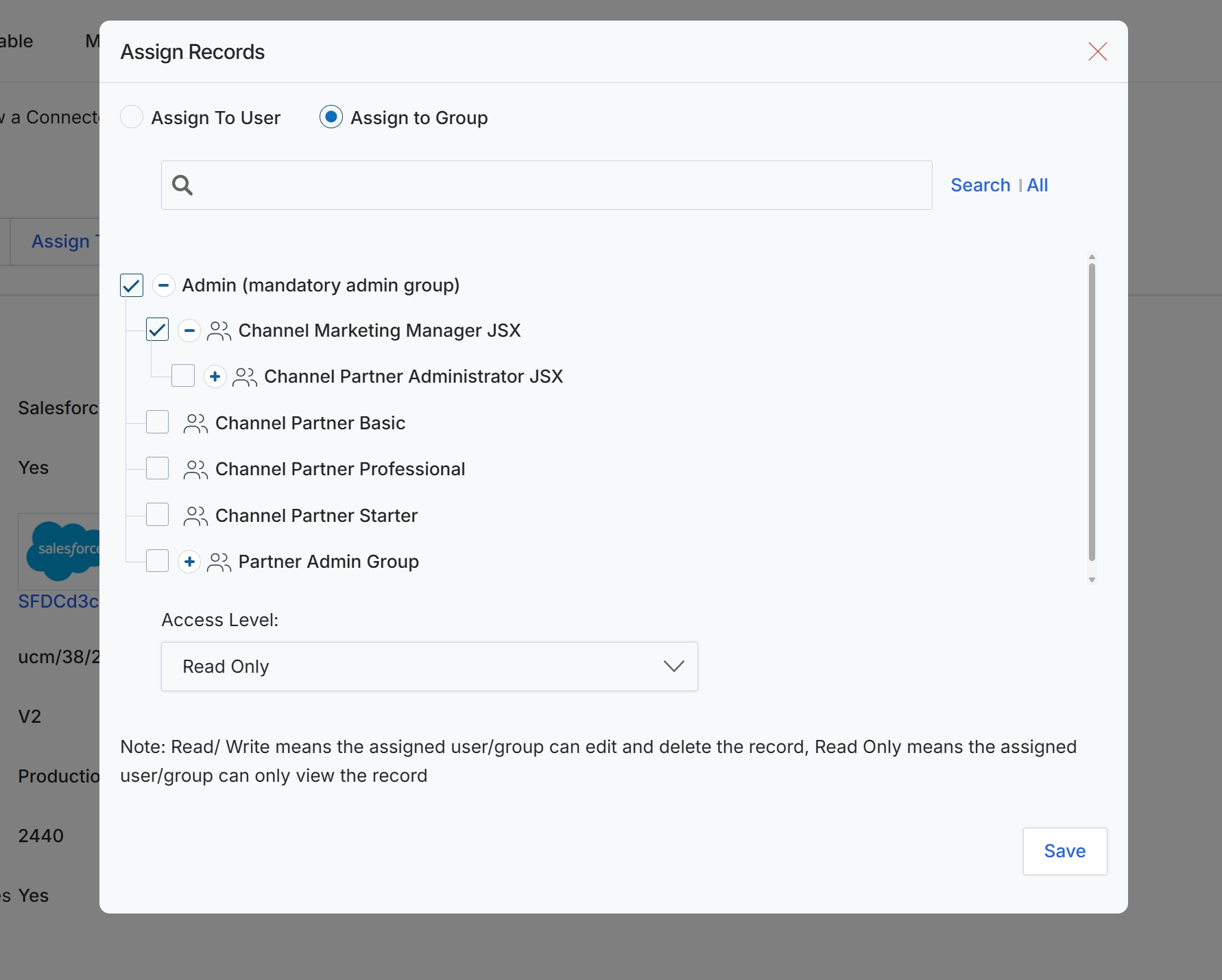Screen dimensions: 1222x980
Task: Expand the Channel Partner Administrator JSX node
Action: pyautogui.click(x=215, y=377)
